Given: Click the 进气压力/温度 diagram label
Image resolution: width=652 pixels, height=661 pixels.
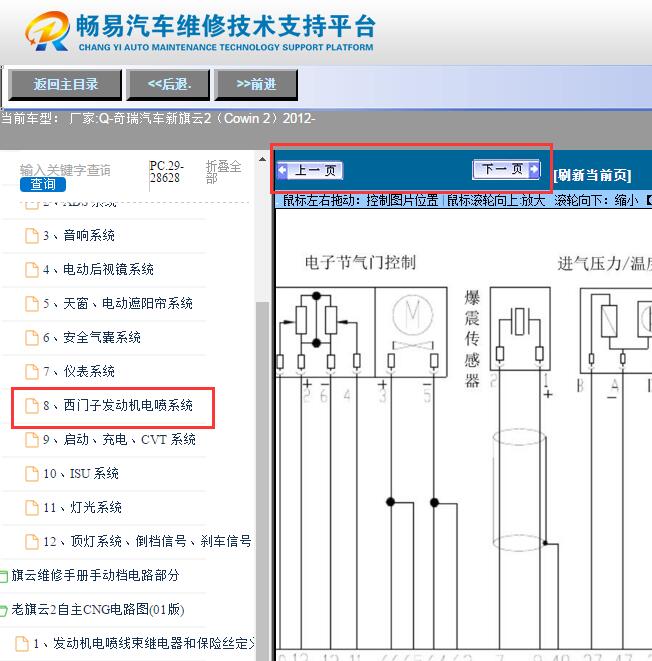Looking at the screenshot, I should (604, 264).
